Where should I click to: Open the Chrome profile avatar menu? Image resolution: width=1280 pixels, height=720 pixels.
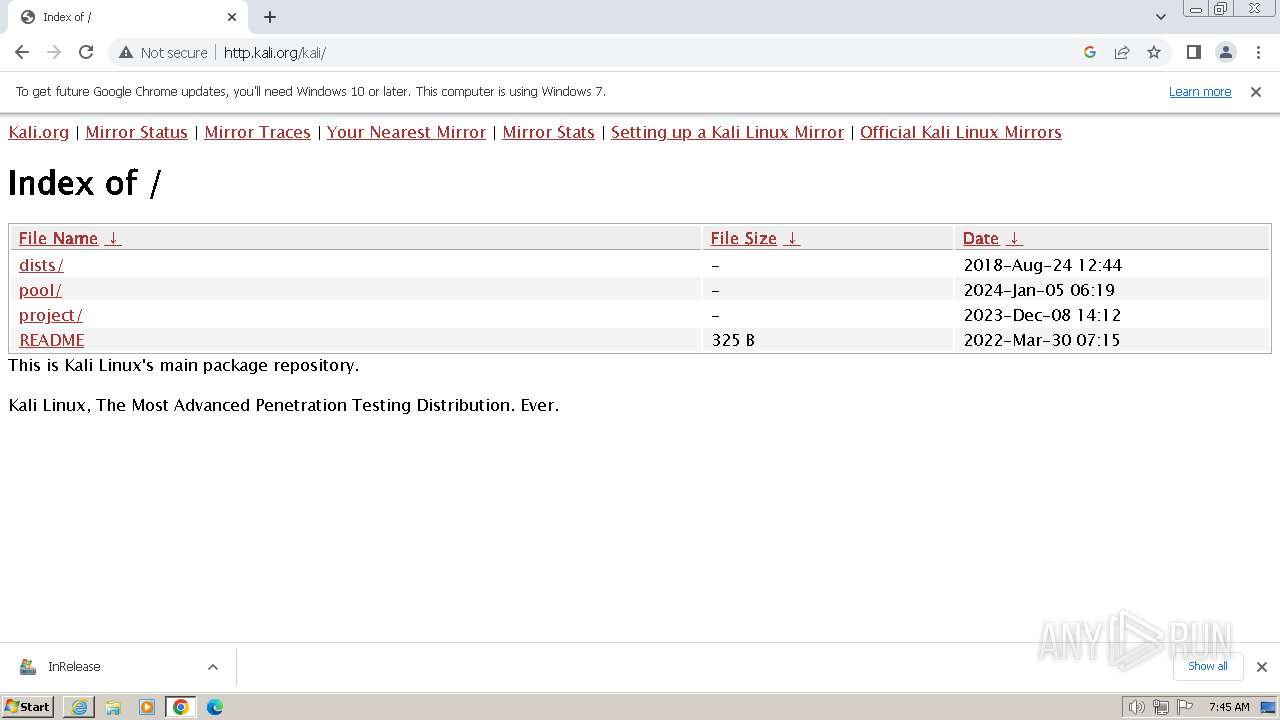(1225, 52)
